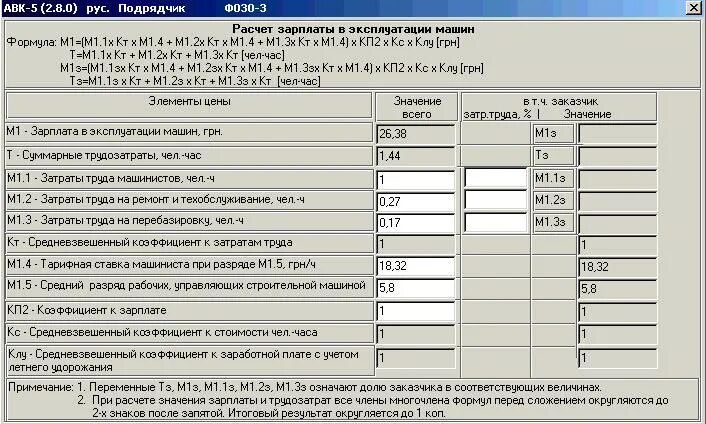Click the M1.1 machinist labor input field

click(x=416, y=180)
